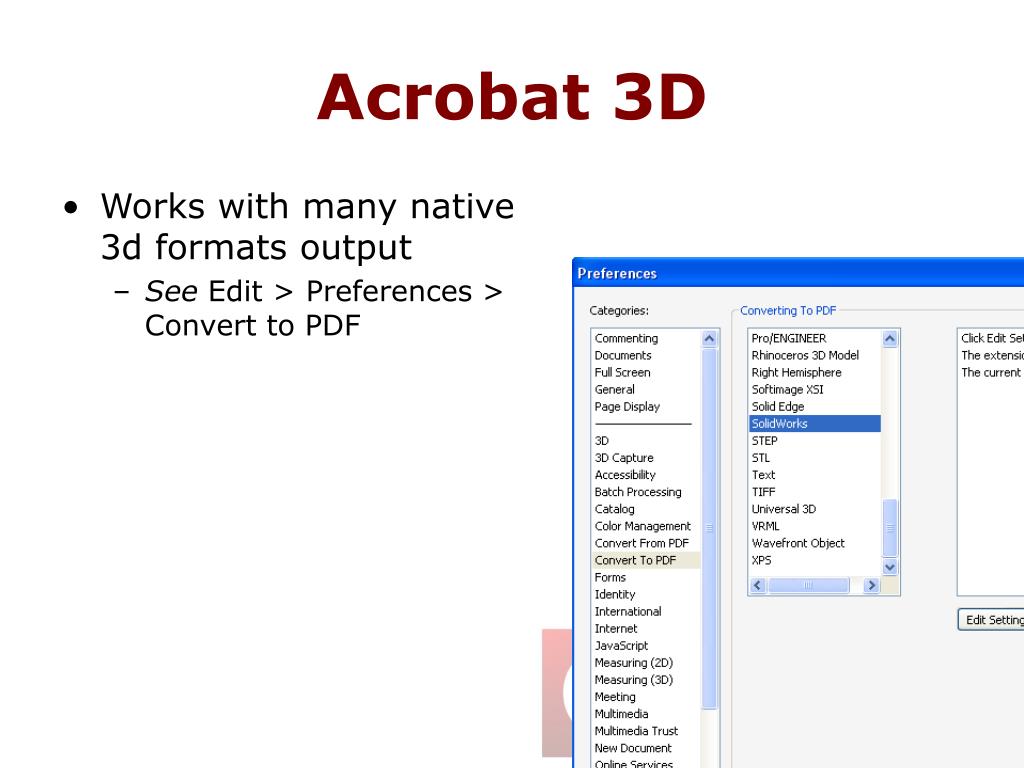Select Pro/ENGINEER in the format list
Image resolution: width=1024 pixels, height=768 pixels.
(789, 338)
